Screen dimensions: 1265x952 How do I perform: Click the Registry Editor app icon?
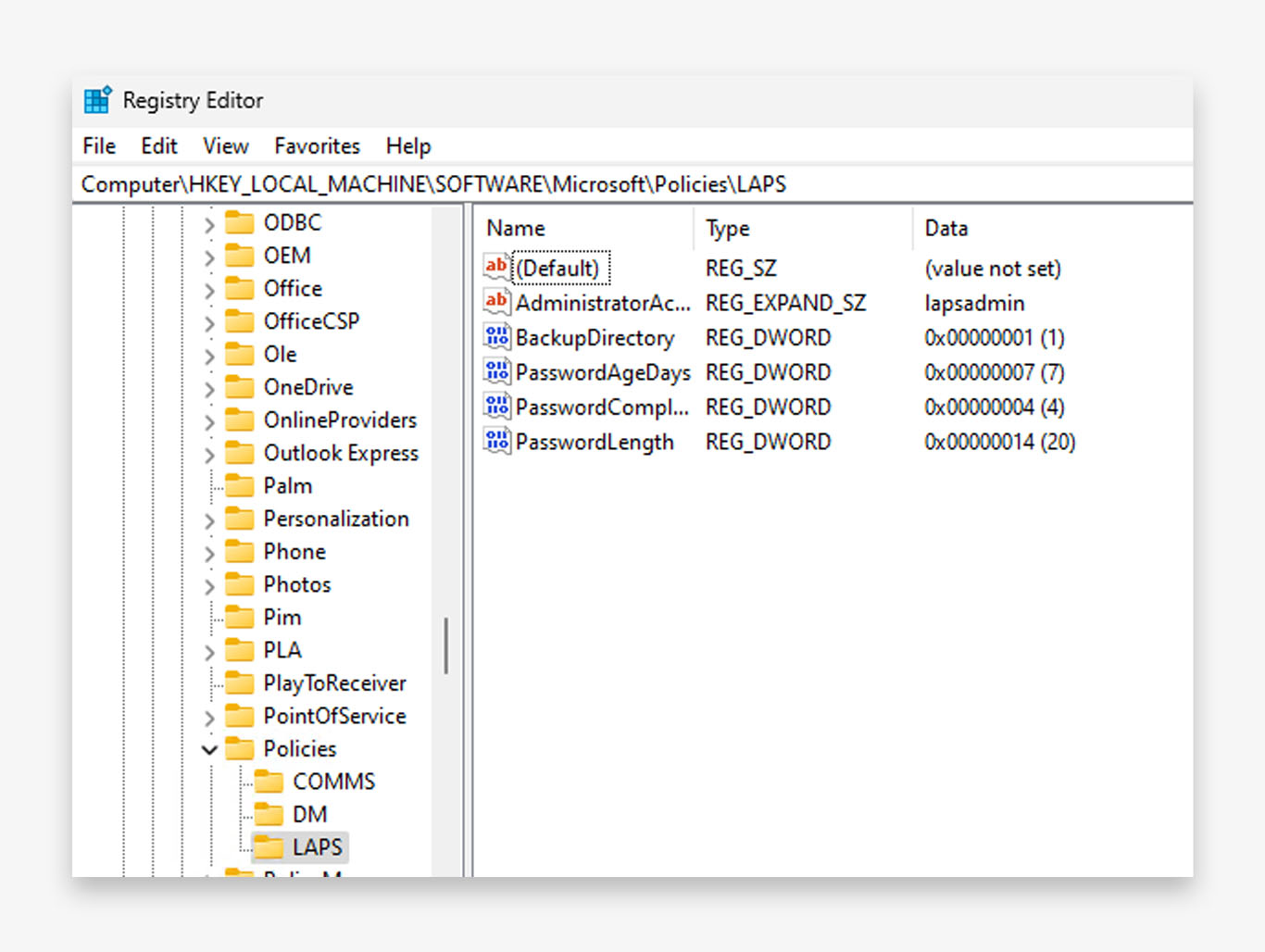coord(97,100)
